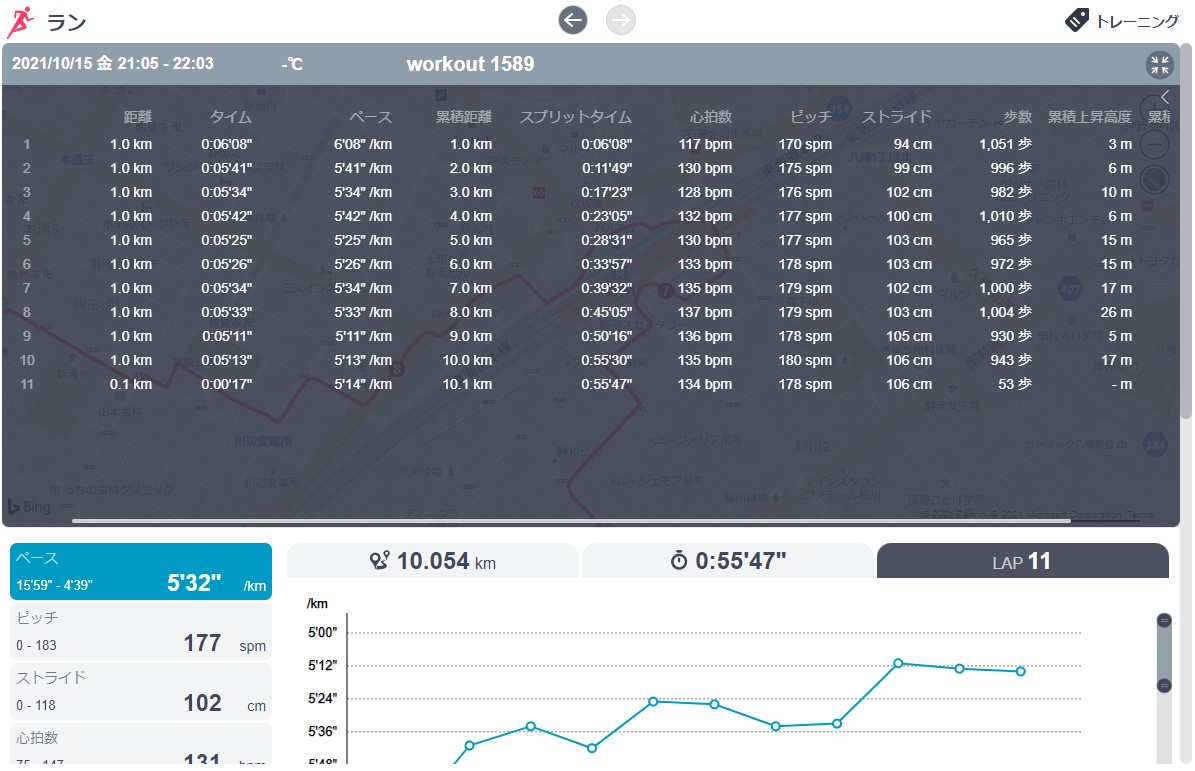The image size is (1195, 771).
Task: Click the タイム column header
Action: 231,117
